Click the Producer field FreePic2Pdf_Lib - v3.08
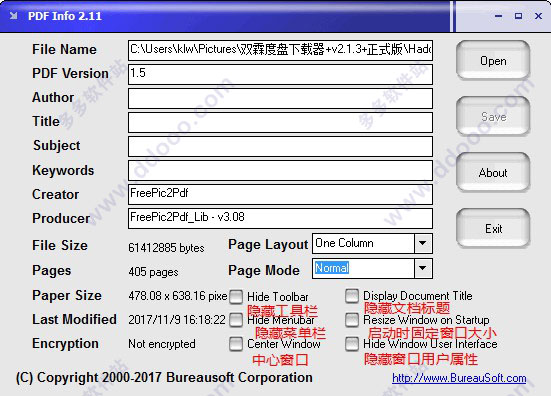551x396 pixels. tap(280, 218)
